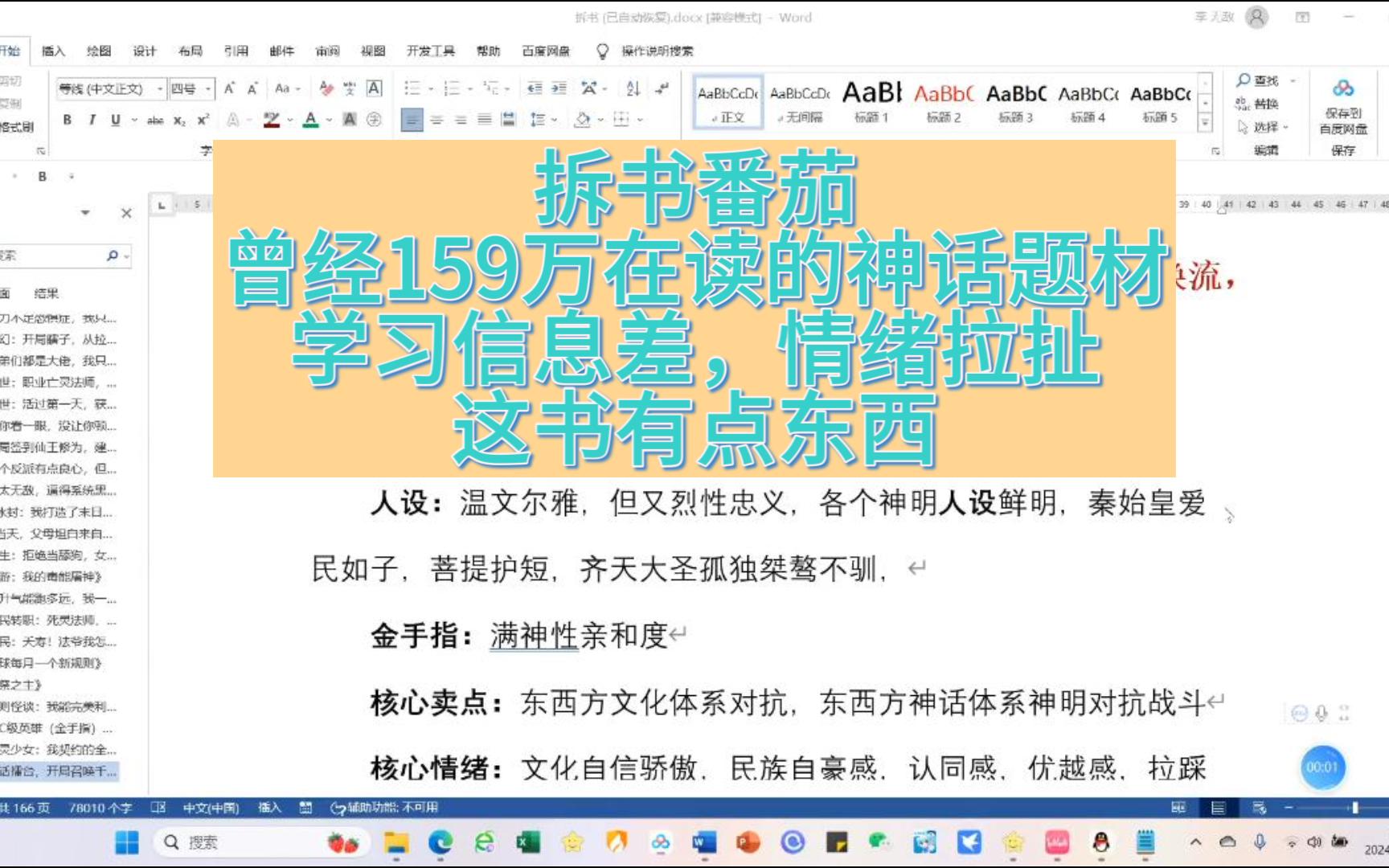Click show/hide paragraph marks icon

662,88
